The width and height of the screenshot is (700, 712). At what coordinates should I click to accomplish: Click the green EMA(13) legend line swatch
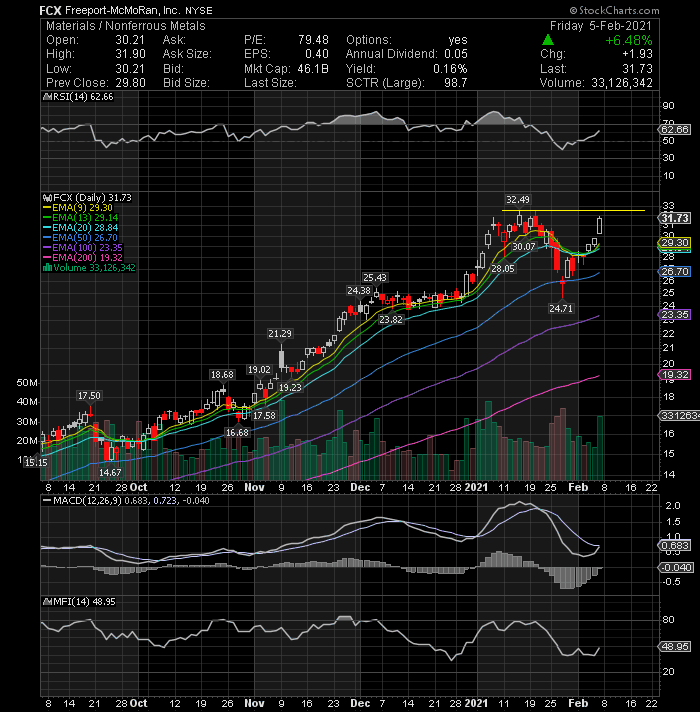[x=47, y=218]
